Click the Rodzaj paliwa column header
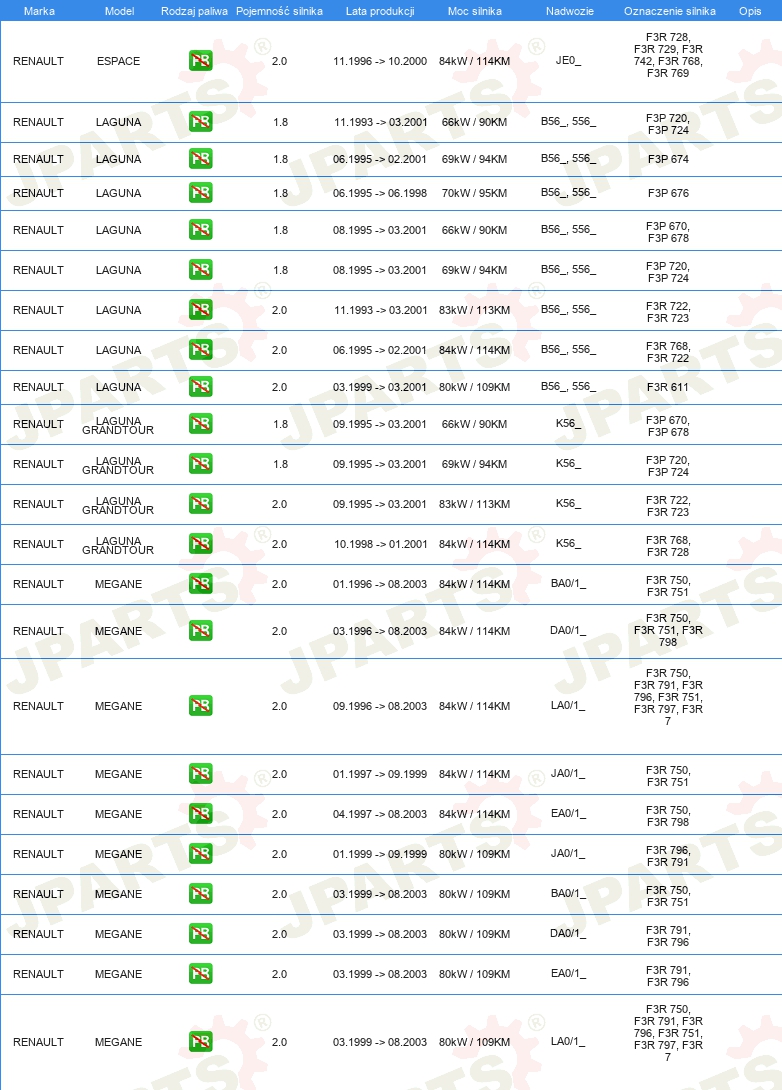Image resolution: width=782 pixels, height=1090 pixels. click(x=194, y=11)
